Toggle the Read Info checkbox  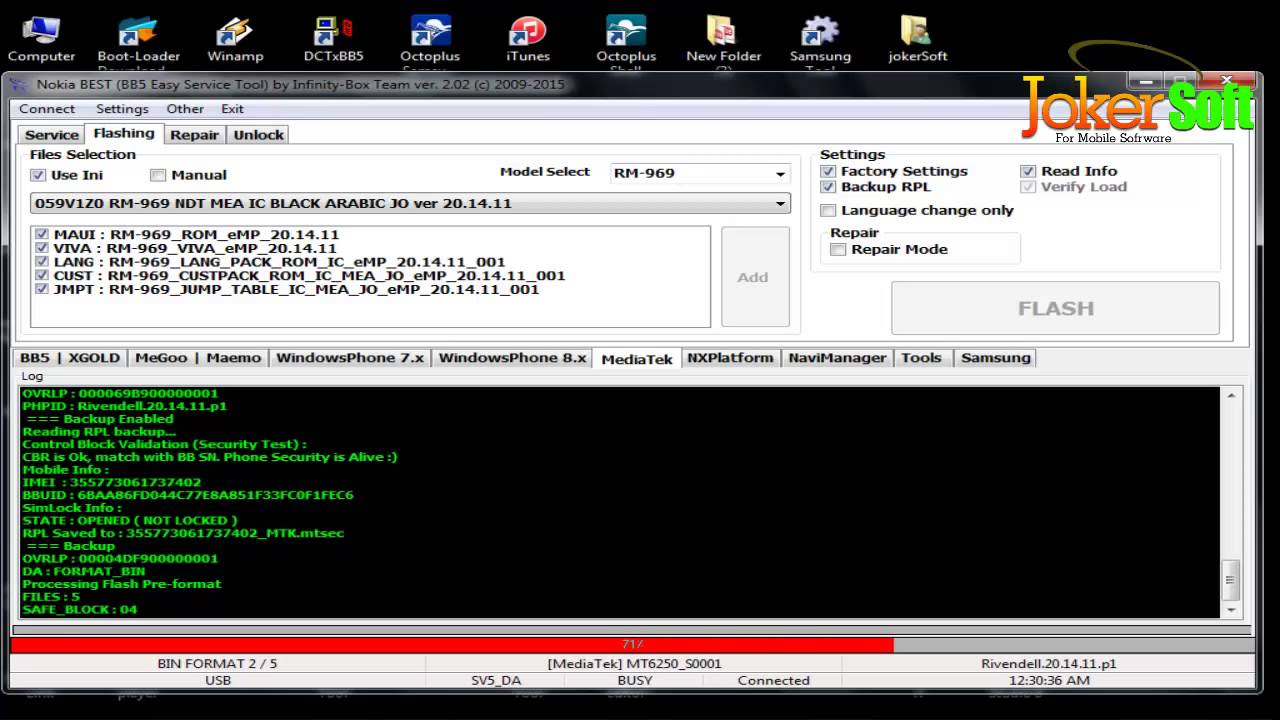pyautogui.click(x=1028, y=171)
